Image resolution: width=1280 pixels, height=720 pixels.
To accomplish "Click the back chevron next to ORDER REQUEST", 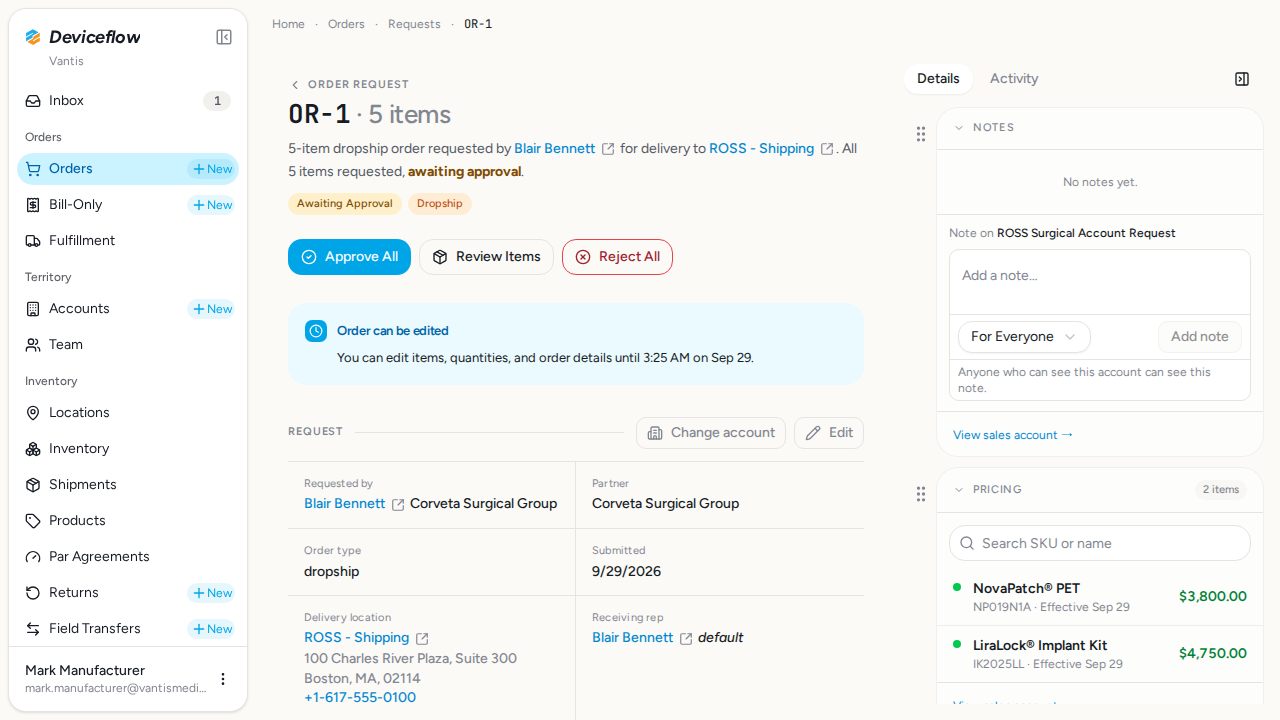I will coord(294,85).
